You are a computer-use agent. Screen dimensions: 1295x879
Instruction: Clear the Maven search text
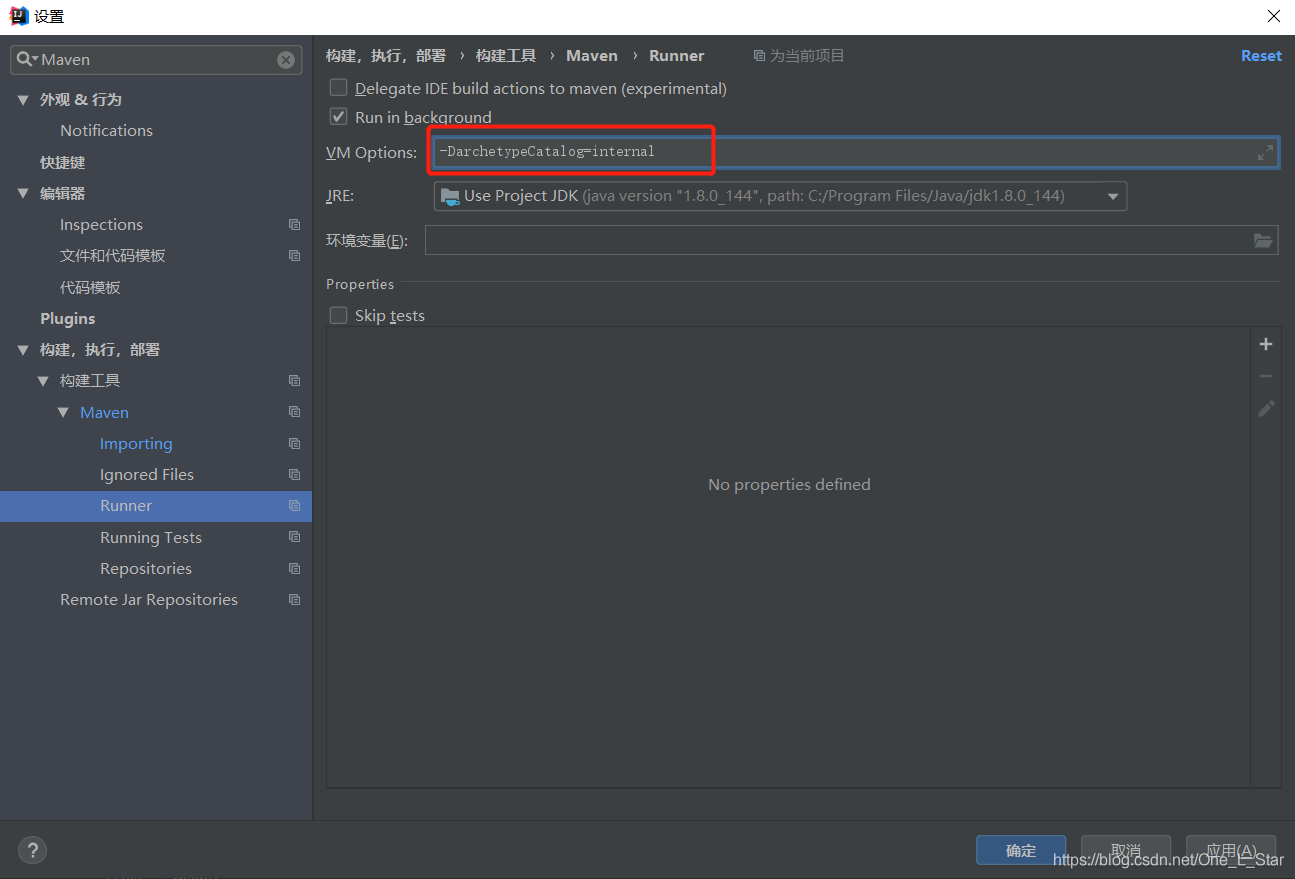click(286, 60)
